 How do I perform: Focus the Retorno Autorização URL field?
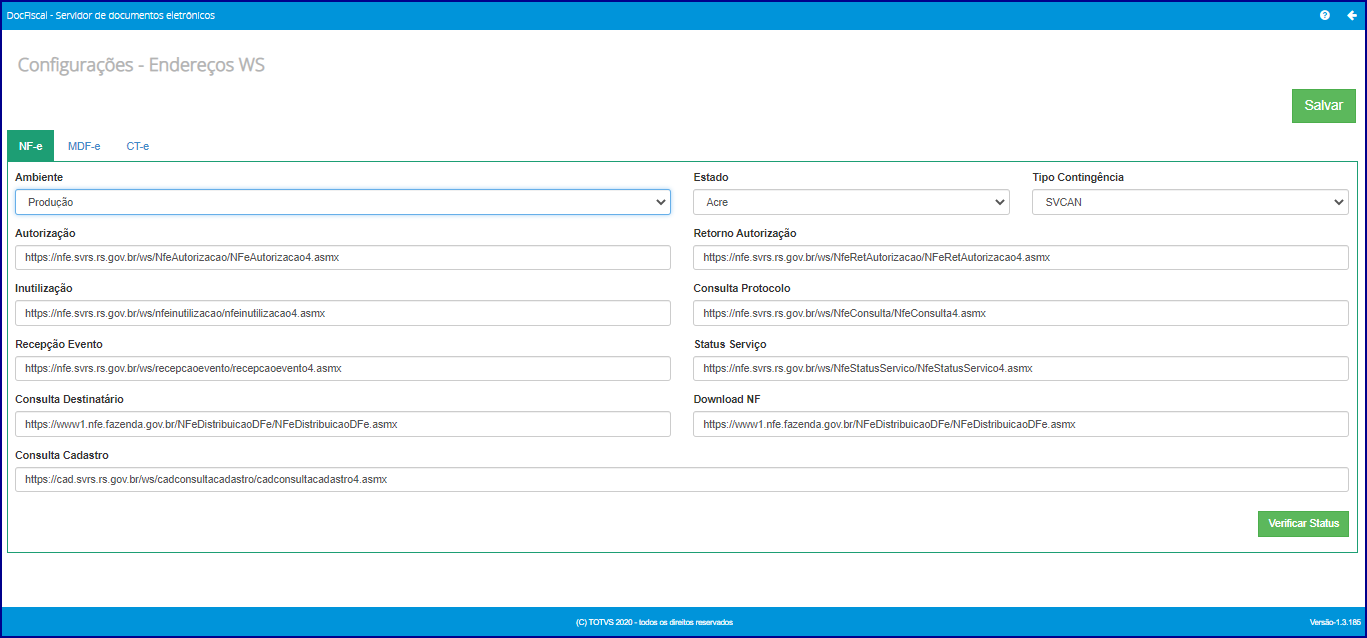tap(1021, 257)
